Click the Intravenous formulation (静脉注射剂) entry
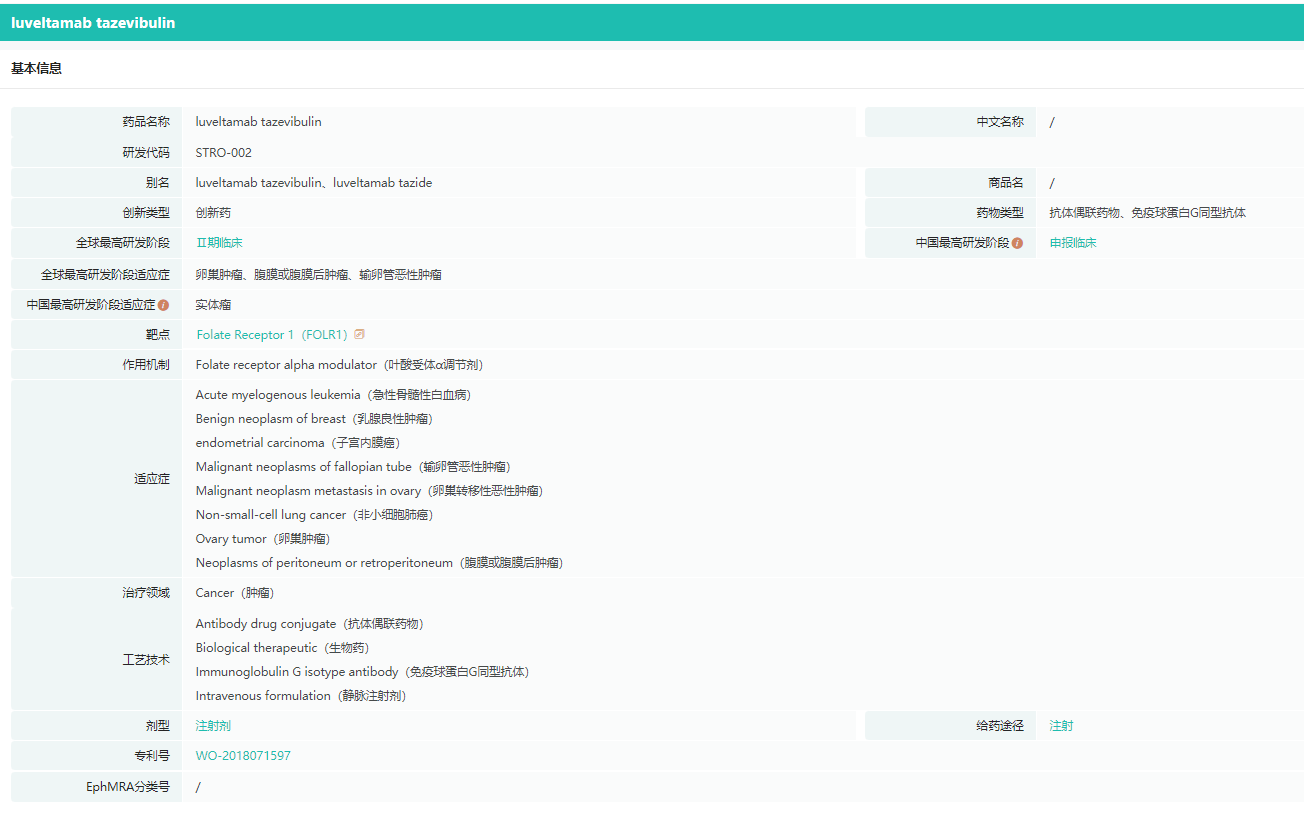The image size is (1304, 816). (301, 696)
